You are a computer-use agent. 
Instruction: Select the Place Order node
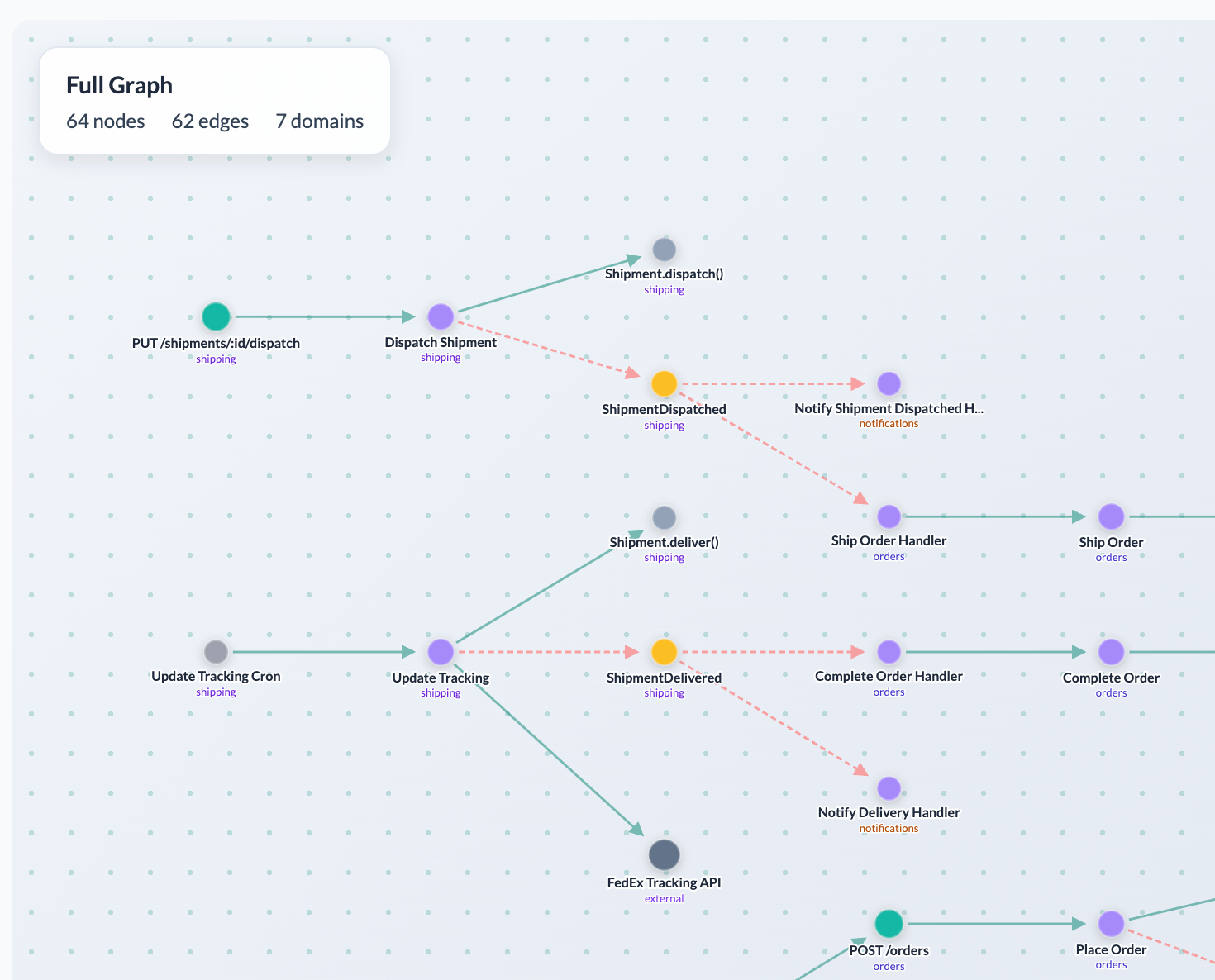point(1111,924)
